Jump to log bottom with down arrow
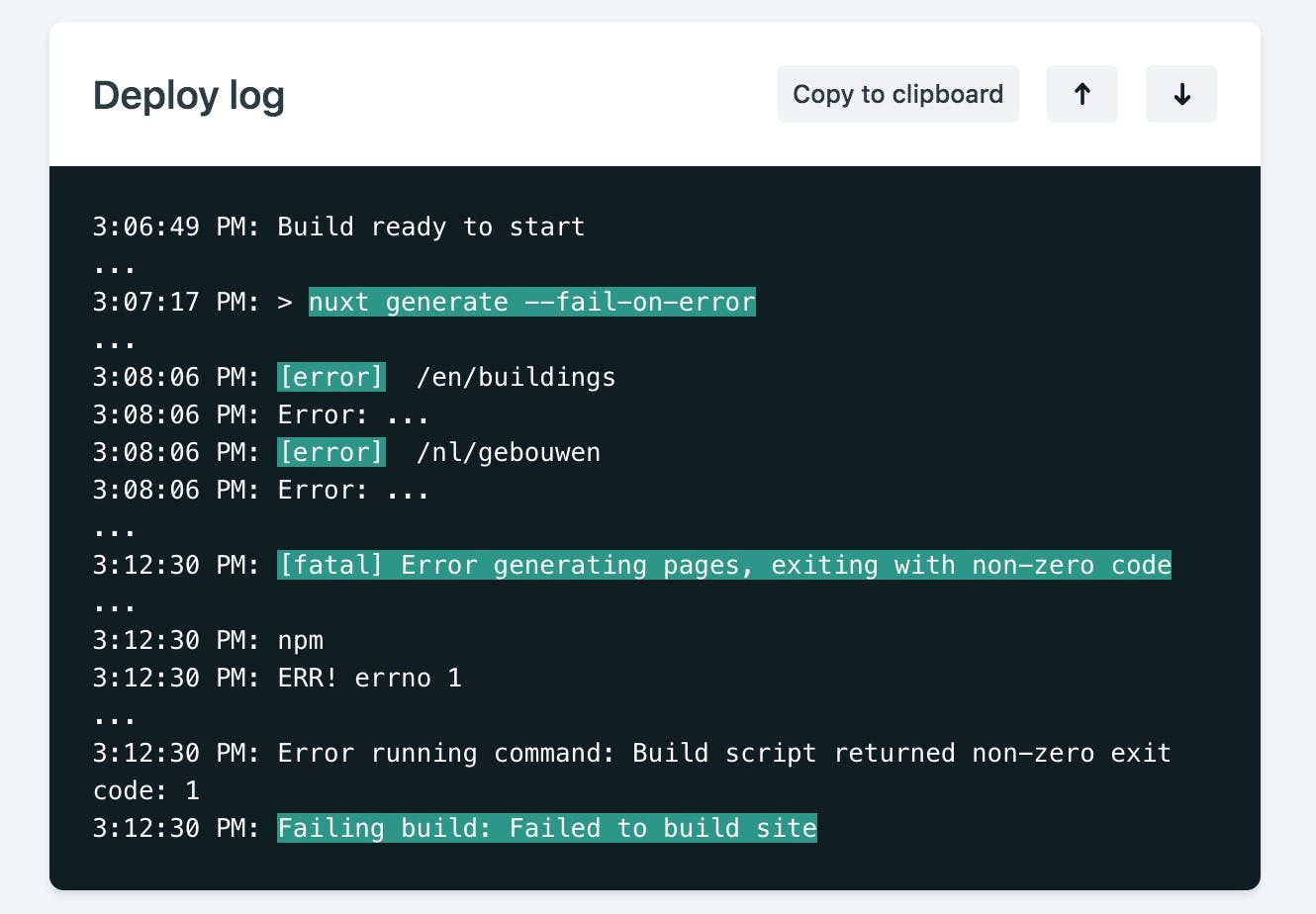The height and width of the screenshot is (914, 1316). click(1181, 95)
